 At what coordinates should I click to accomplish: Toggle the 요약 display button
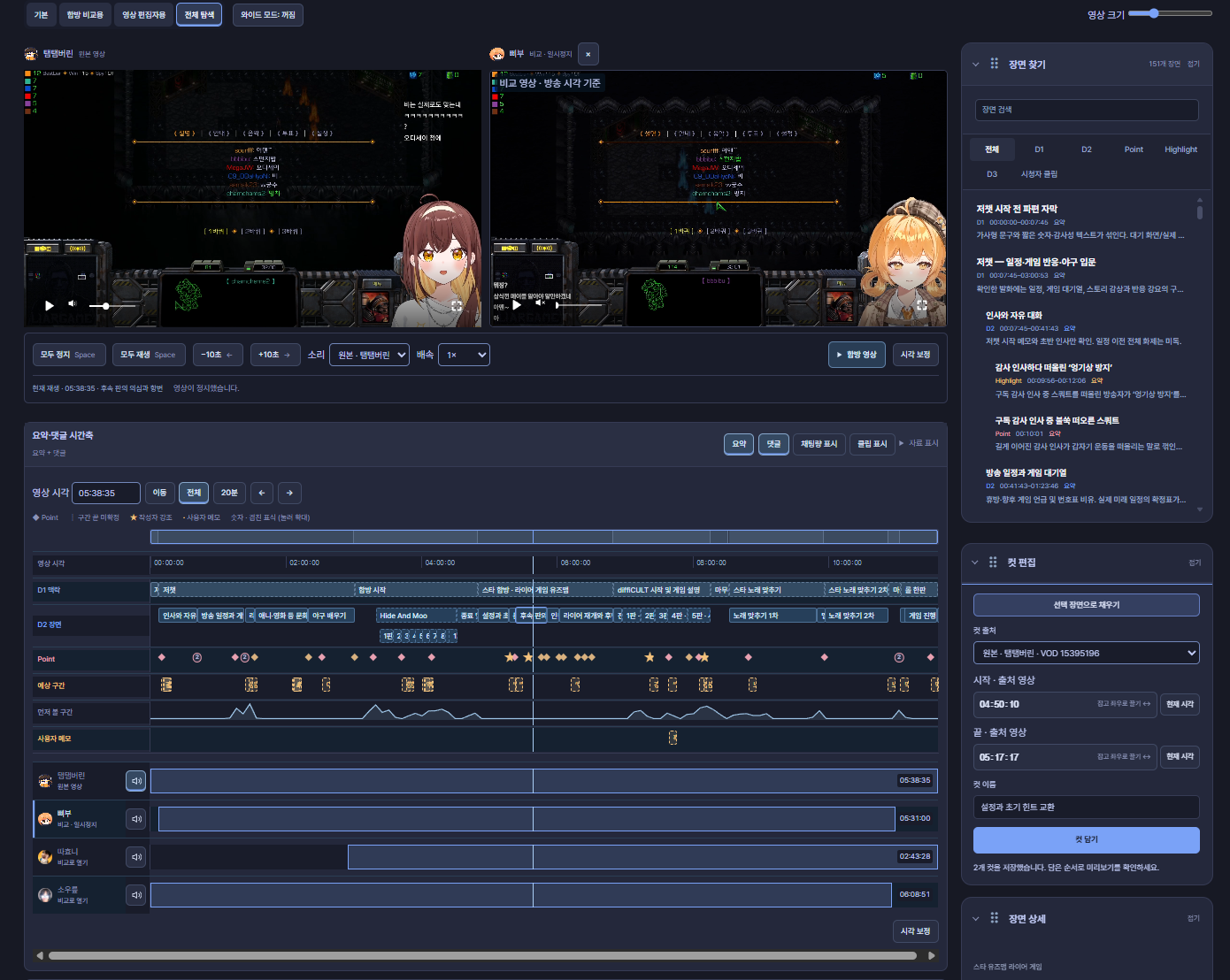click(740, 444)
